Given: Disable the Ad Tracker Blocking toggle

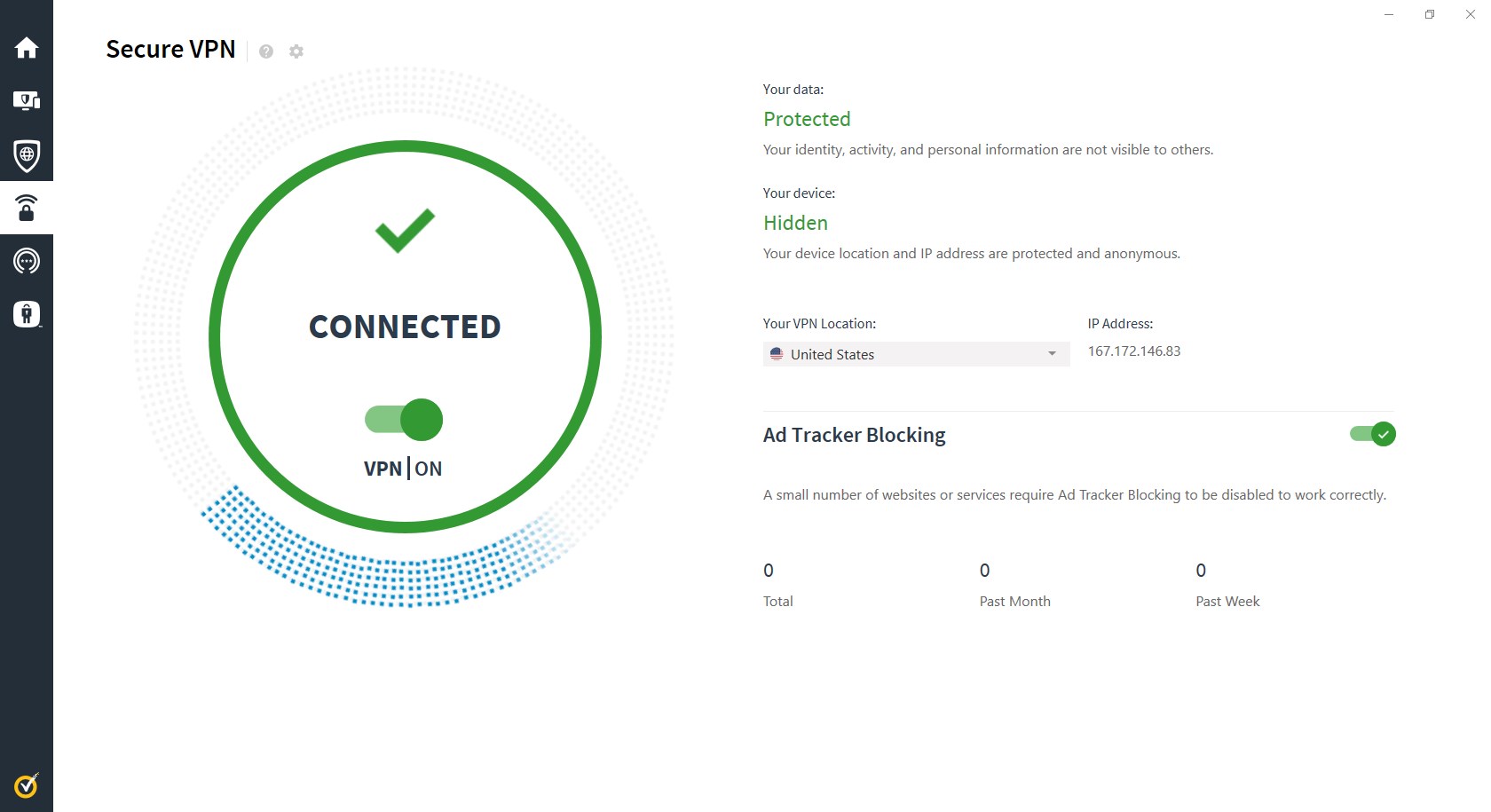Looking at the screenshot, I should tap(1372, 434).
